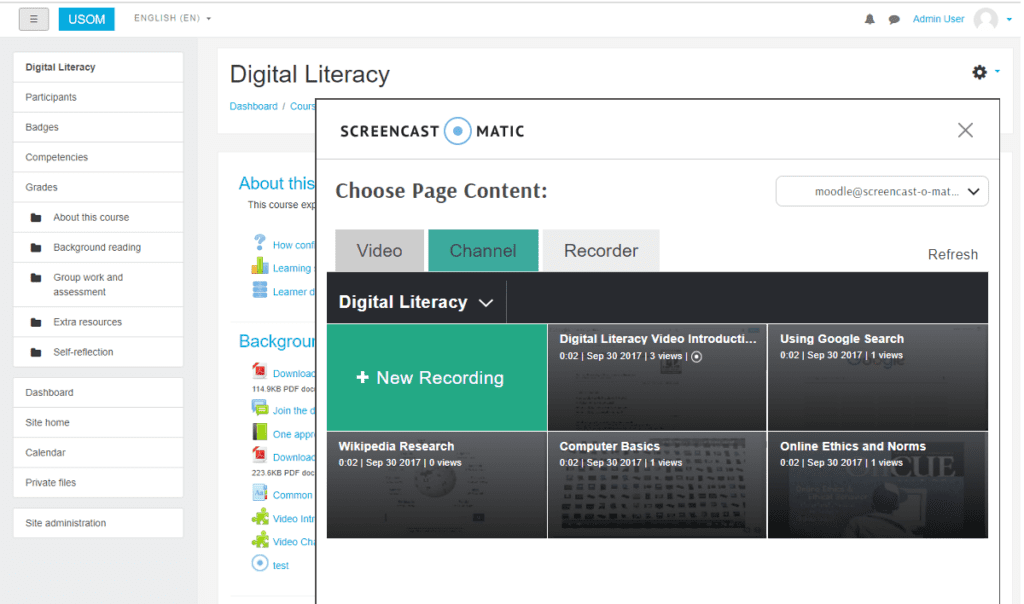This screenshot has height=604, width=1024.
Task: Open Participants in the sidebar
Action: 98,97
